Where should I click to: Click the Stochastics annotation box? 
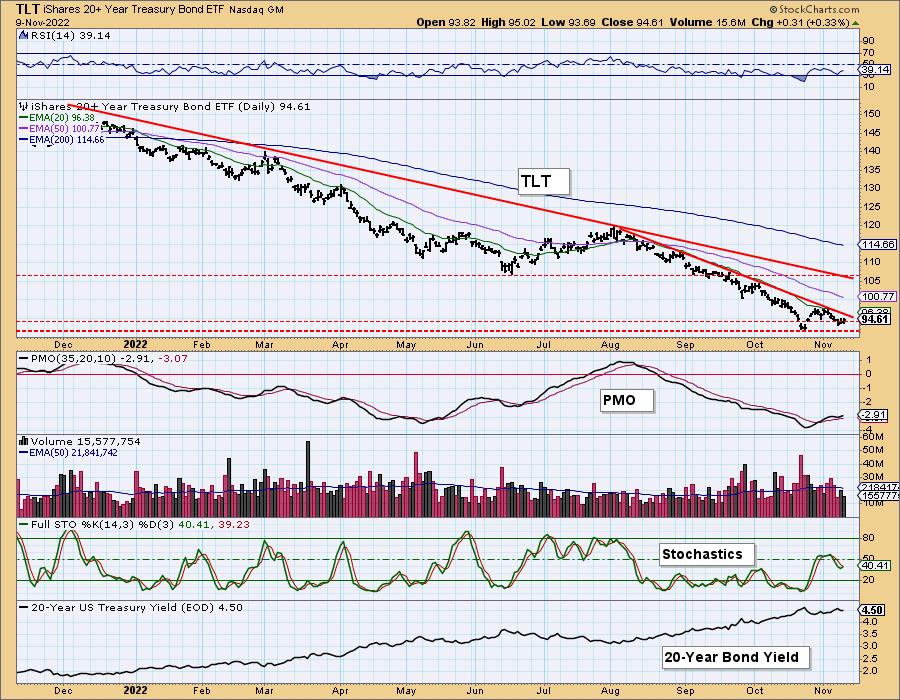(707, 555)
